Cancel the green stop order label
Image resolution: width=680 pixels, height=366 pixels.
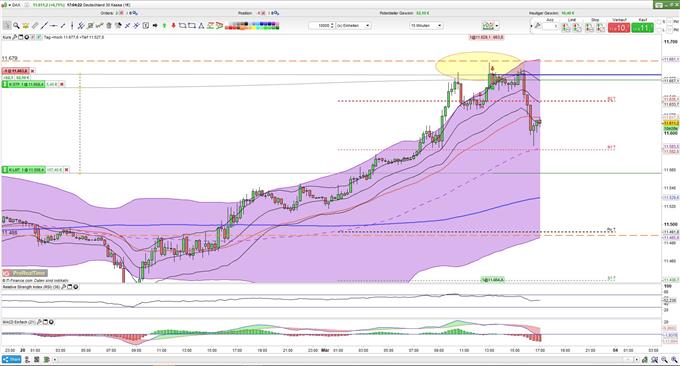pyautogui.click(x=62, y=84)
